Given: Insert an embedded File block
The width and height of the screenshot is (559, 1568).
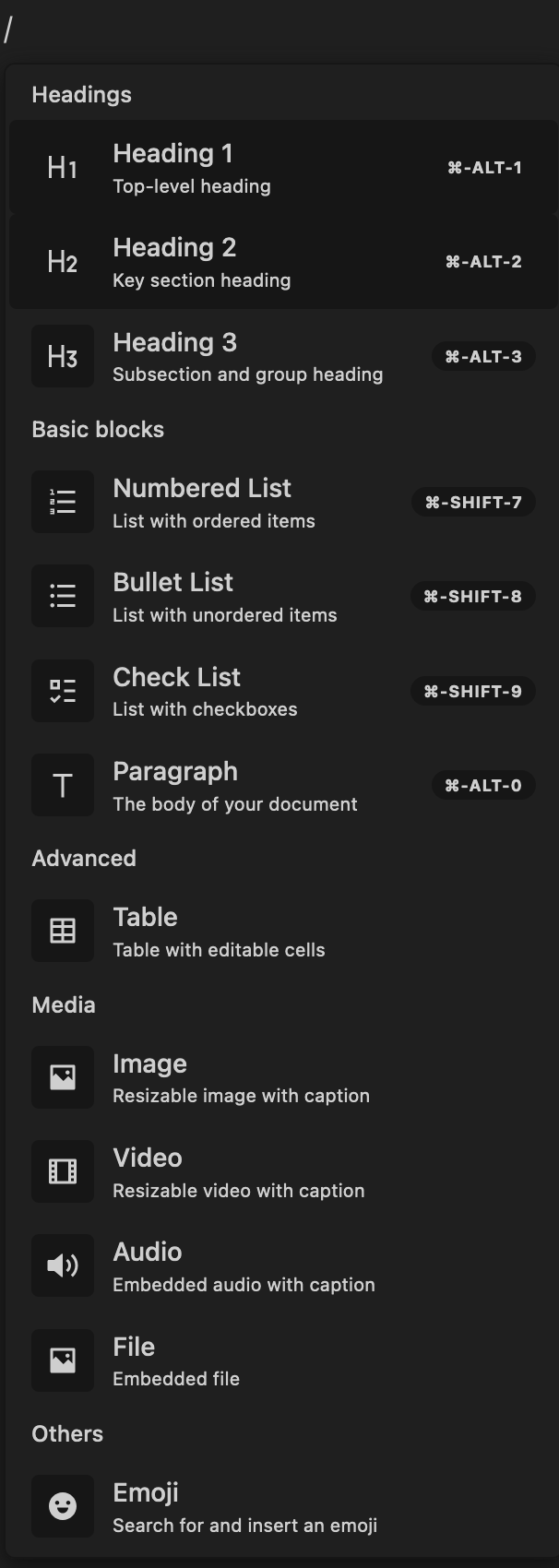Looking at the screenshot, I should pyautogui.click(x=175, y=1360).
